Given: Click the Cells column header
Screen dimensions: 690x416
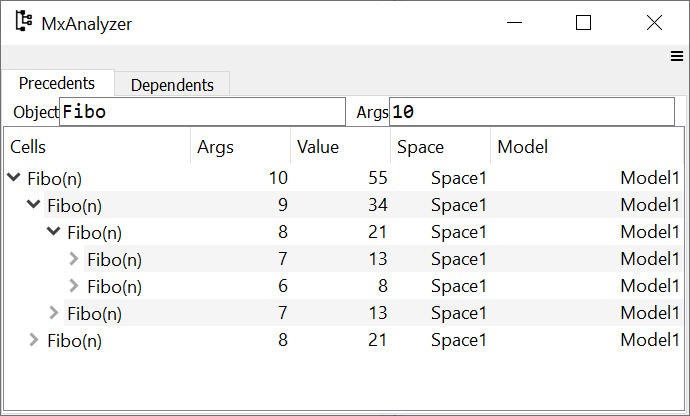Looking at the screenshot, I should point(96,147).
